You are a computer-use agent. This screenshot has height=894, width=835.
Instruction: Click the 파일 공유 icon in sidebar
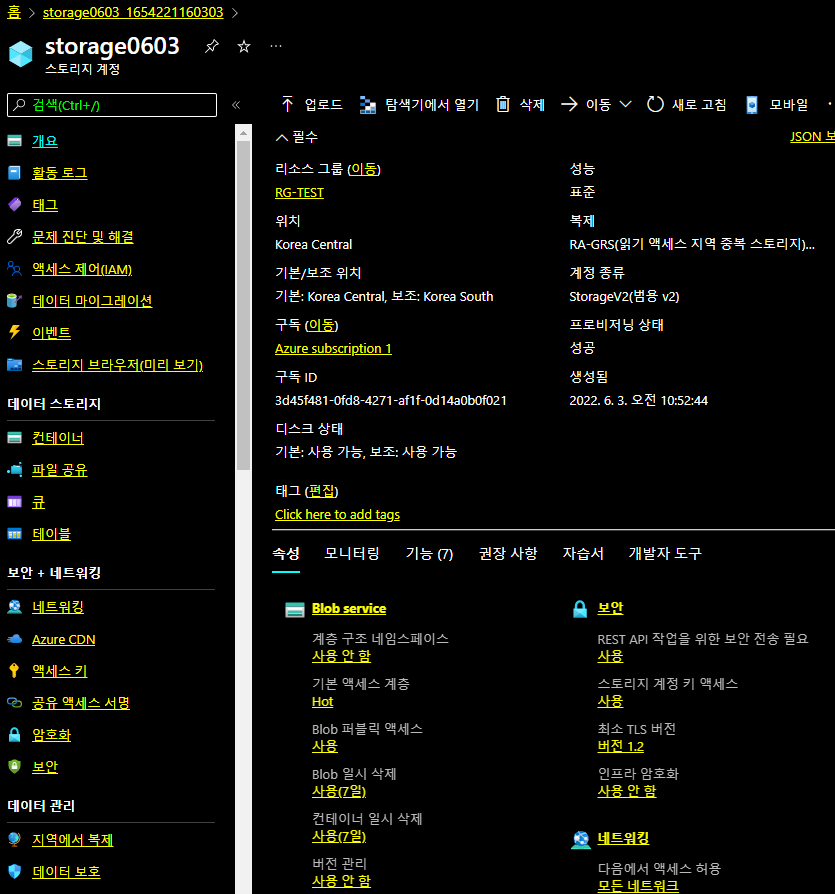(x=15, y=470)
